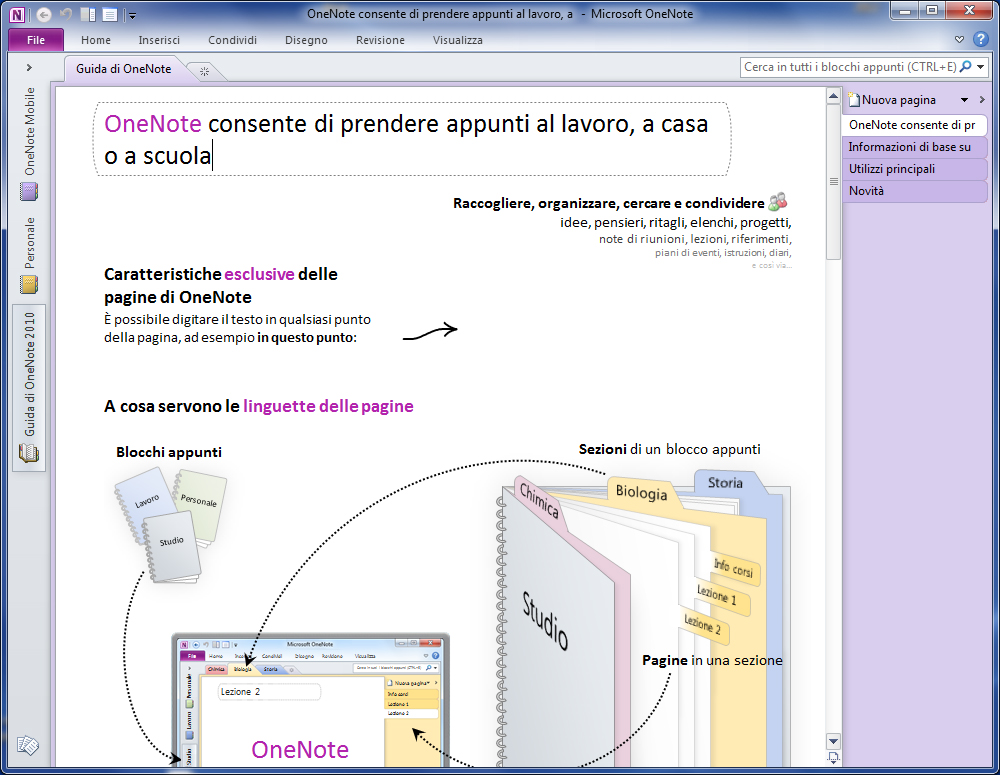Create a new section with the starred tab
Viewport: 1000px width, 775px height.
204,70
